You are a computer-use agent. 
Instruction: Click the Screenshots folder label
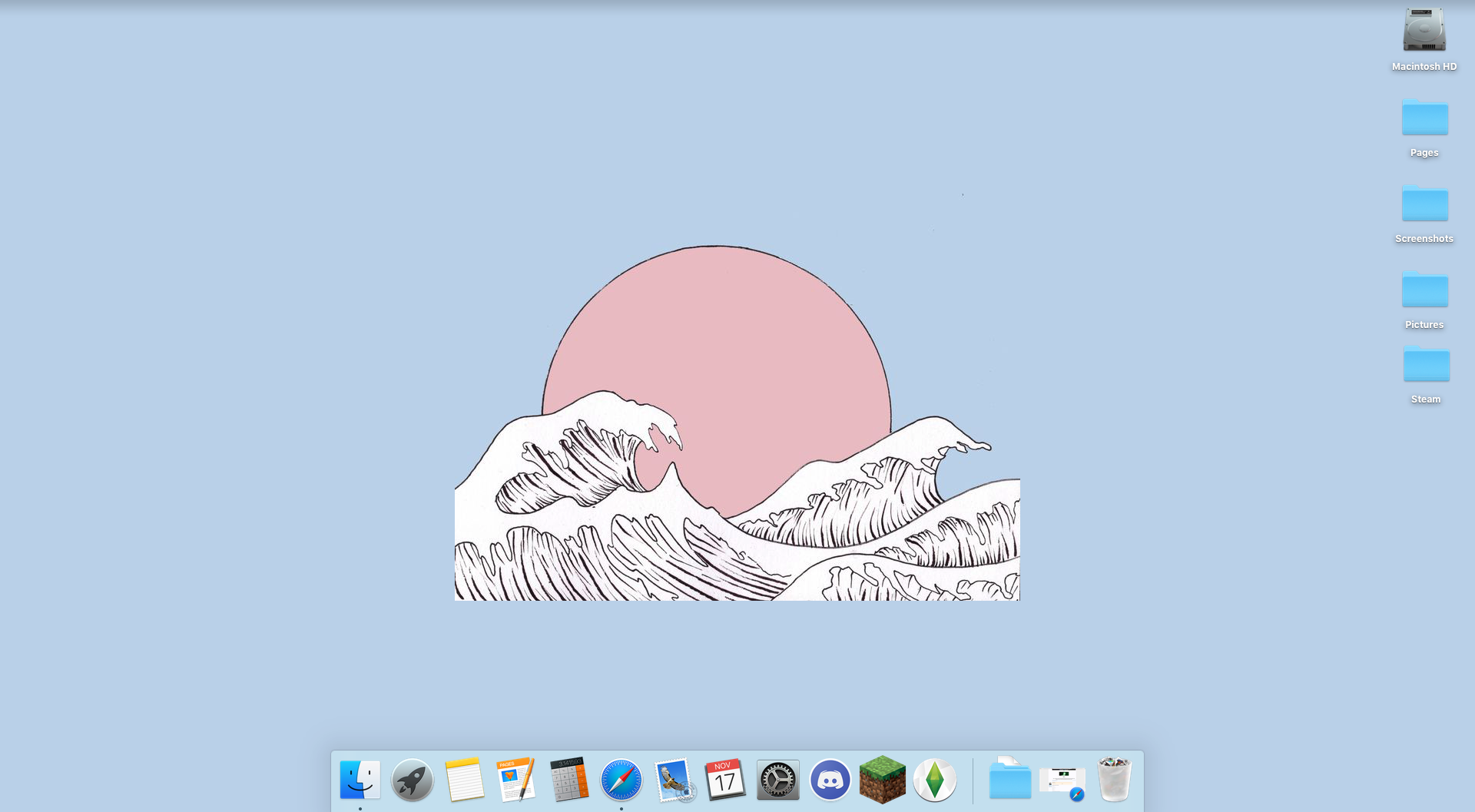1424,239
